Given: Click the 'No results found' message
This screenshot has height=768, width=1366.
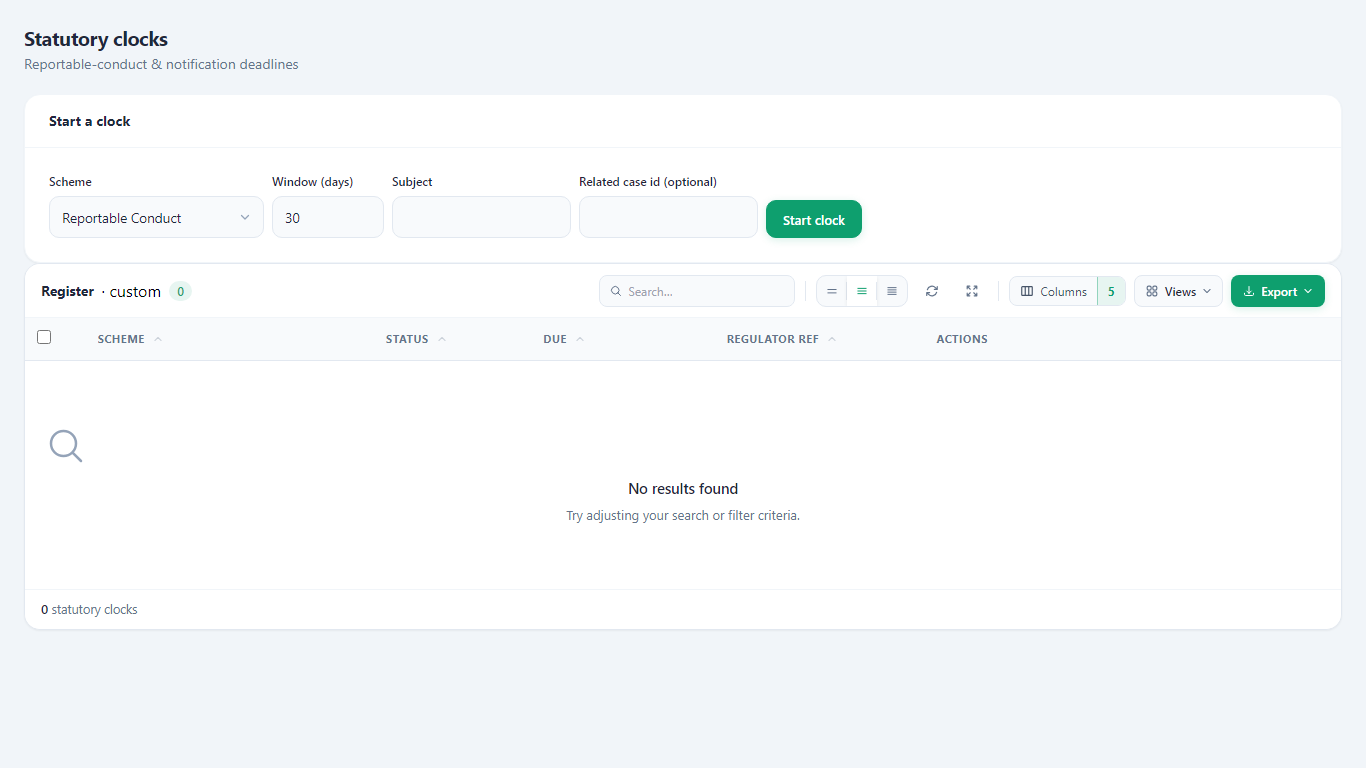Looking at the screenshot, I should [x=683, y=489].
